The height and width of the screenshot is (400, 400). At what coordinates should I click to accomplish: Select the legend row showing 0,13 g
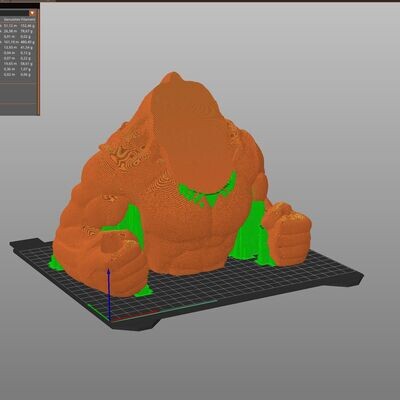[19, 53]
